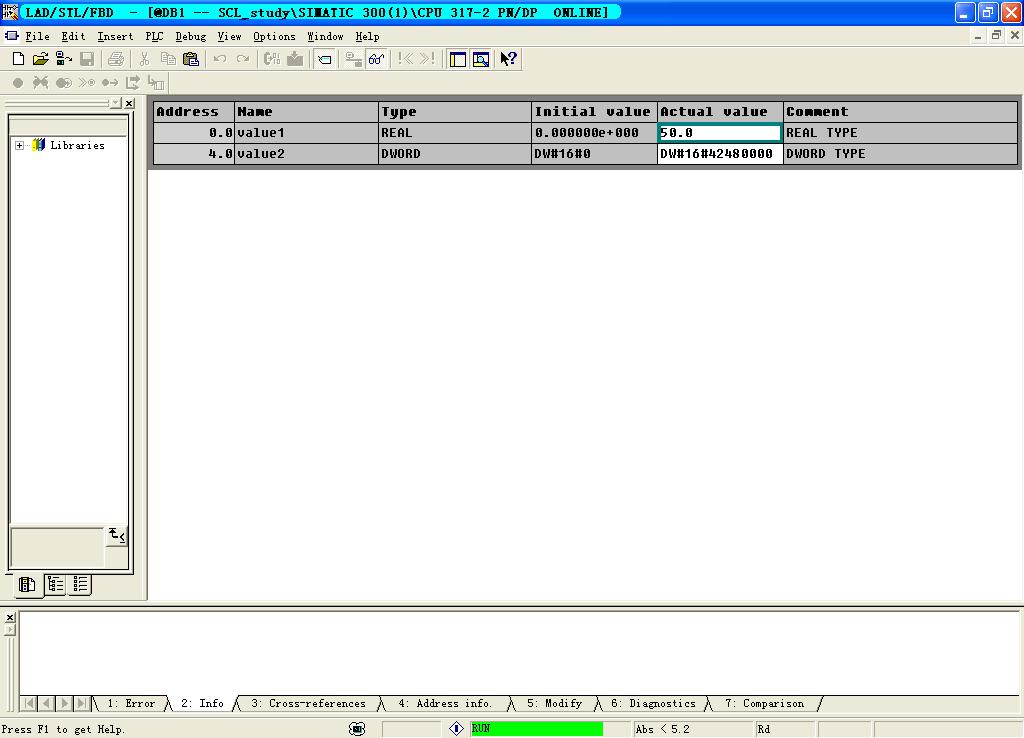Image resolution: width=1024 pixels, height=738 pixels.
Task: Click the Paste clipboard icon
Action: pyautogui.click(x=191, y=59)
